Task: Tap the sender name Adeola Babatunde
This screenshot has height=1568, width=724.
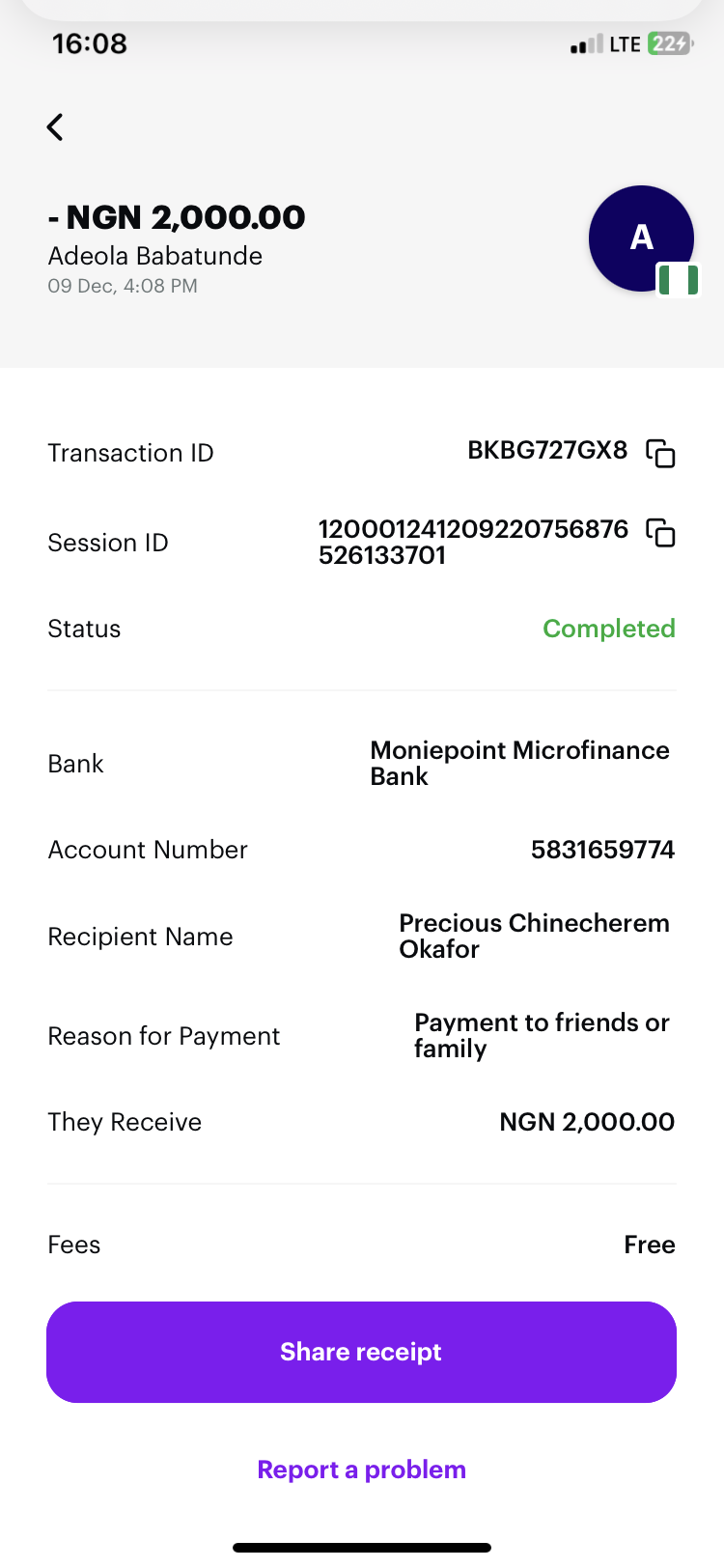Action: tap(155, 256)
